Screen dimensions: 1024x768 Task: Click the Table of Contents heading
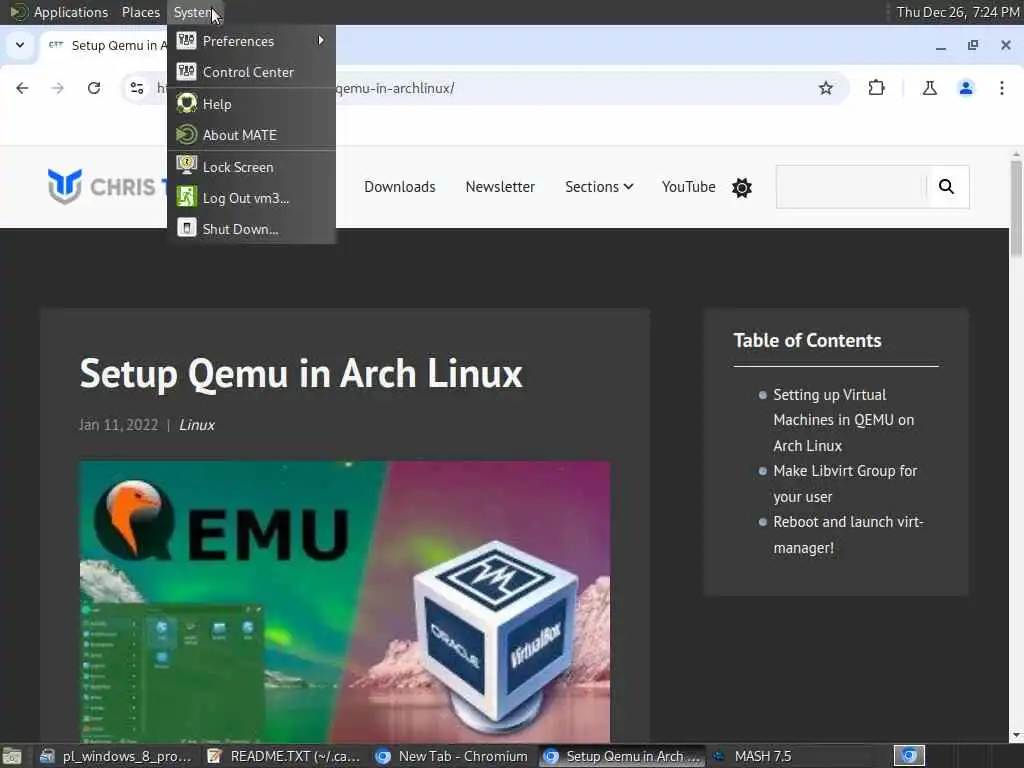[807, 340]
